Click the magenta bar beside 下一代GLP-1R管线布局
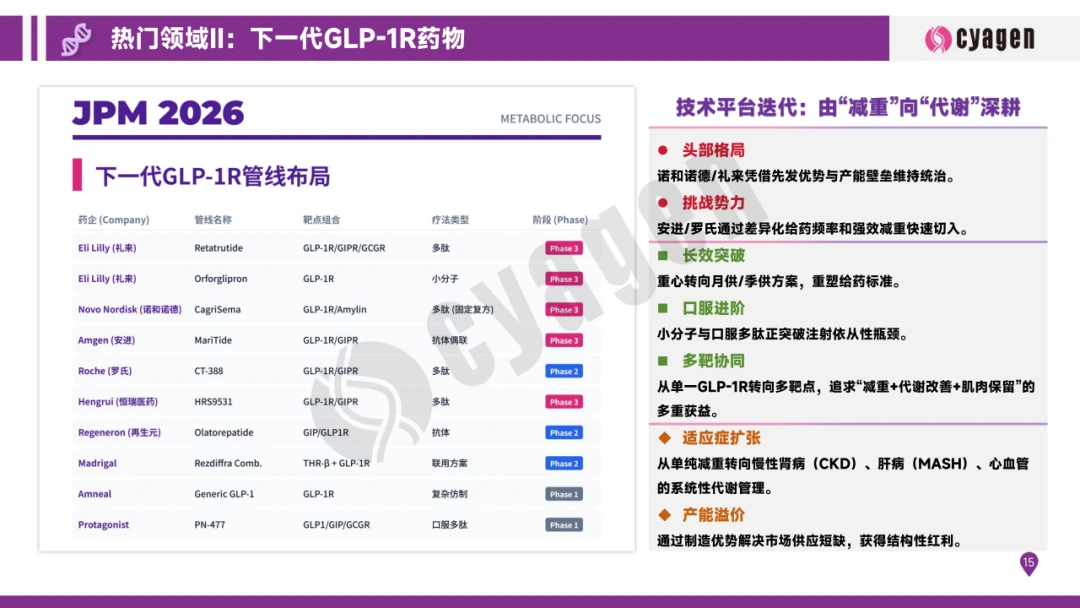The height and width of the screenshot is (608, 1080). click(77, 175)
